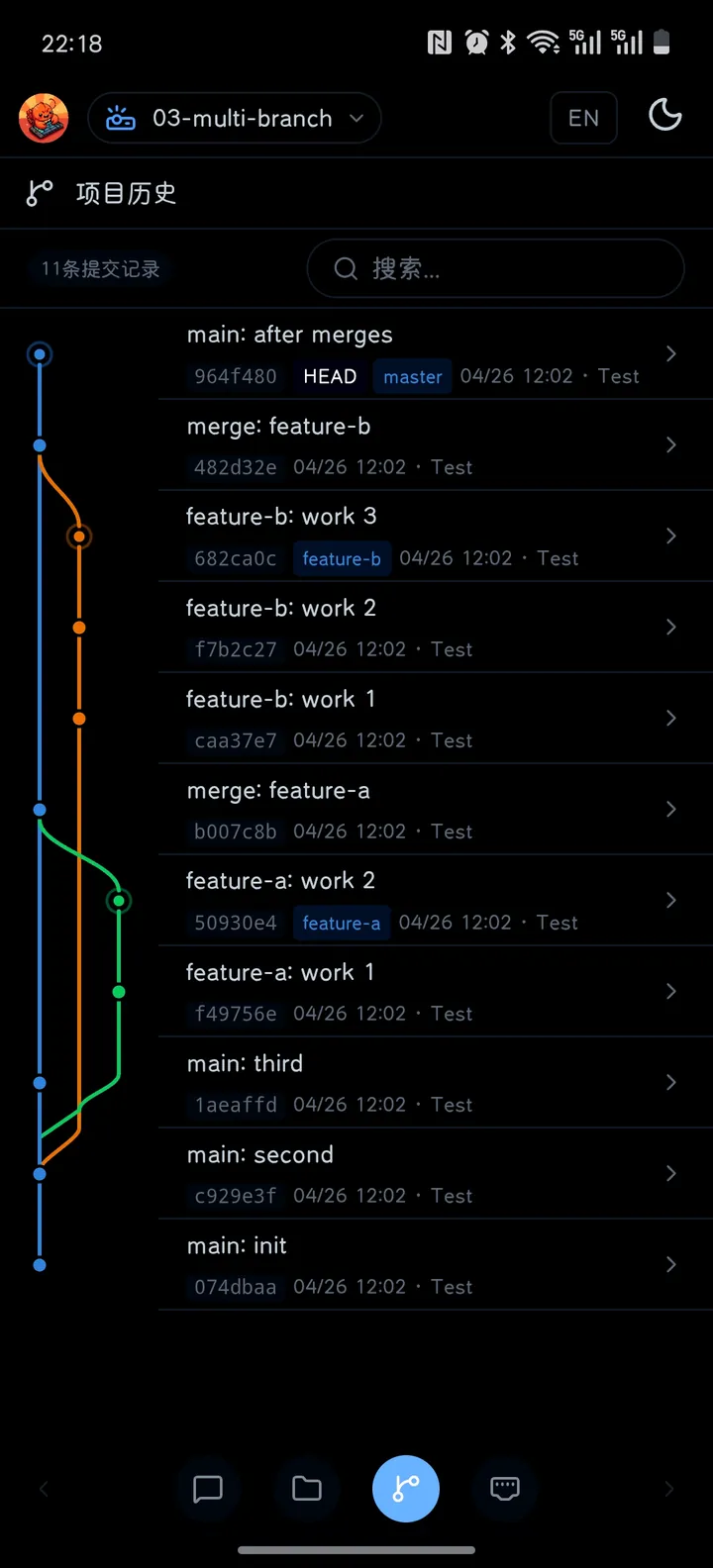Screen dimensions: 713x1568
Task: Tap the HEAD commit node in graph
Action: pyautogui.click(x=40, y=354)
